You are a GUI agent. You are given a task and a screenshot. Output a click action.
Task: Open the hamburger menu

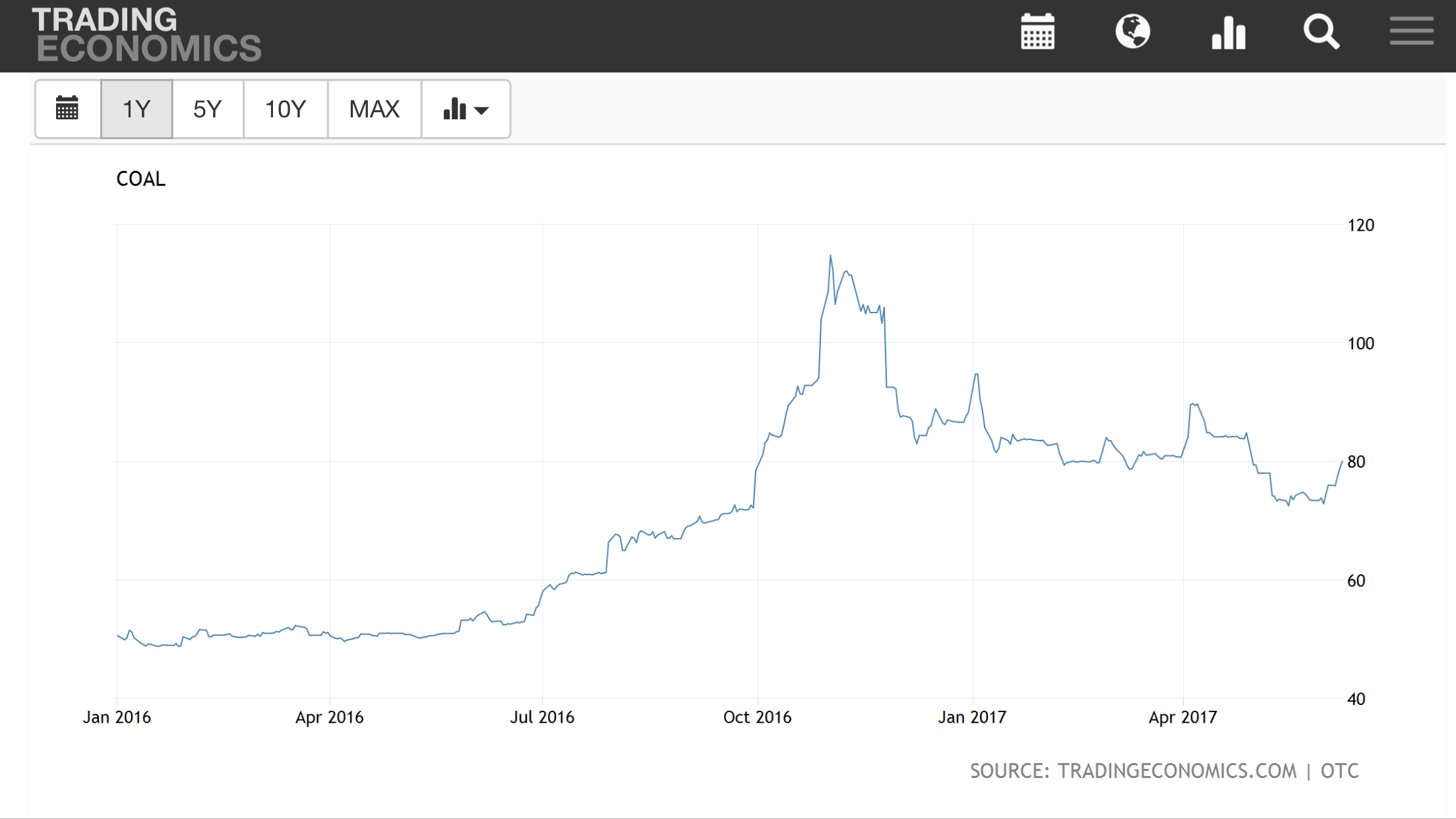click(x=1411, y=32)
